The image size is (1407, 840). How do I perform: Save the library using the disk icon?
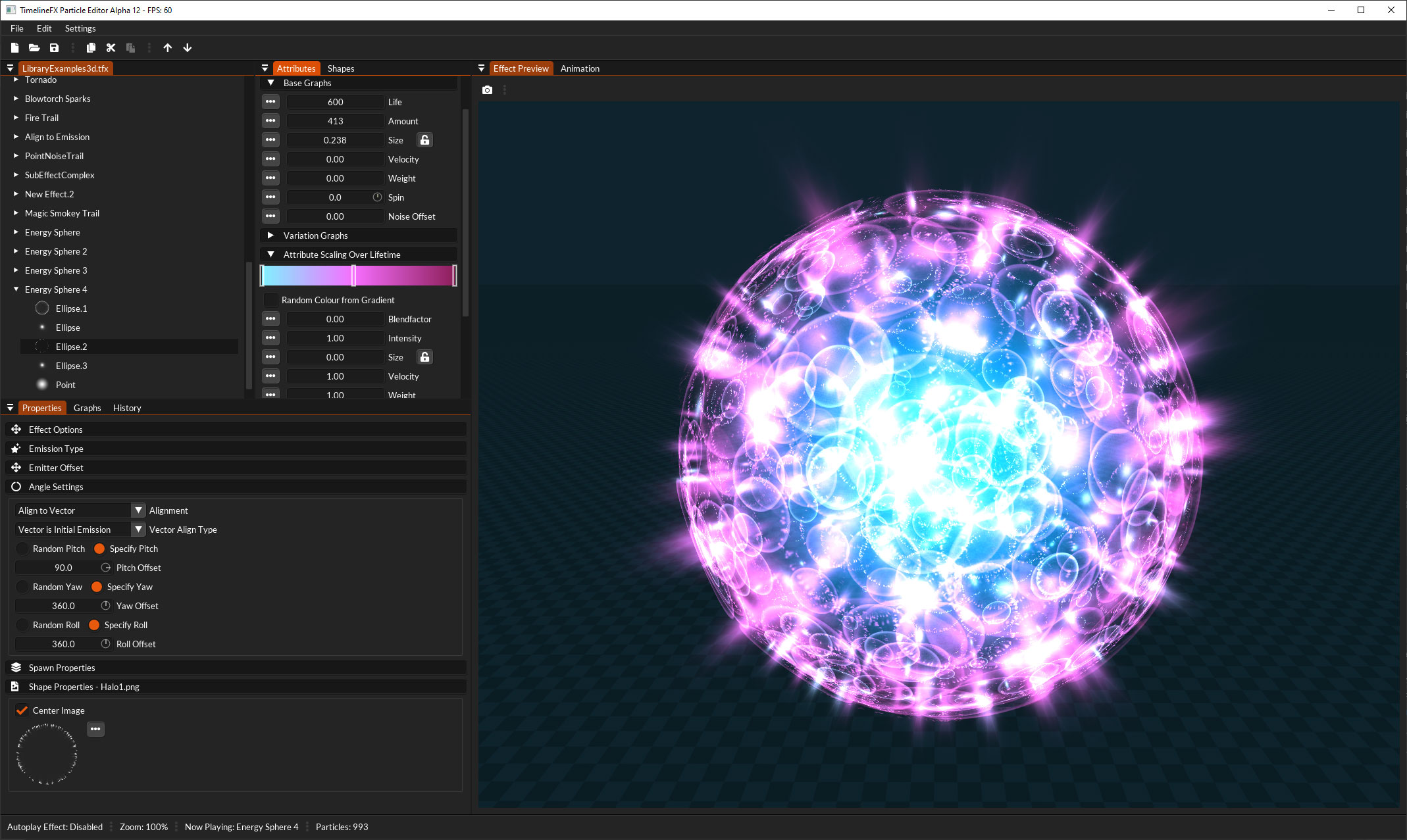point(54,47)
